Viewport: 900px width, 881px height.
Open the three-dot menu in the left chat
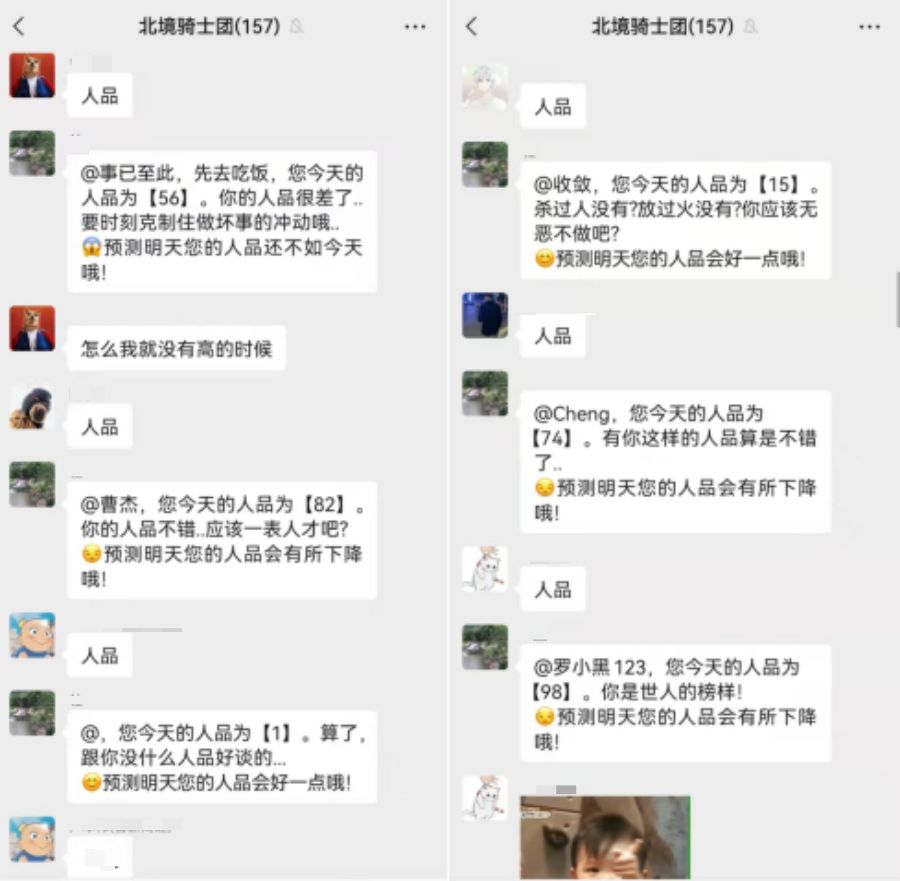pyautogui.click(x=415, y=26)
